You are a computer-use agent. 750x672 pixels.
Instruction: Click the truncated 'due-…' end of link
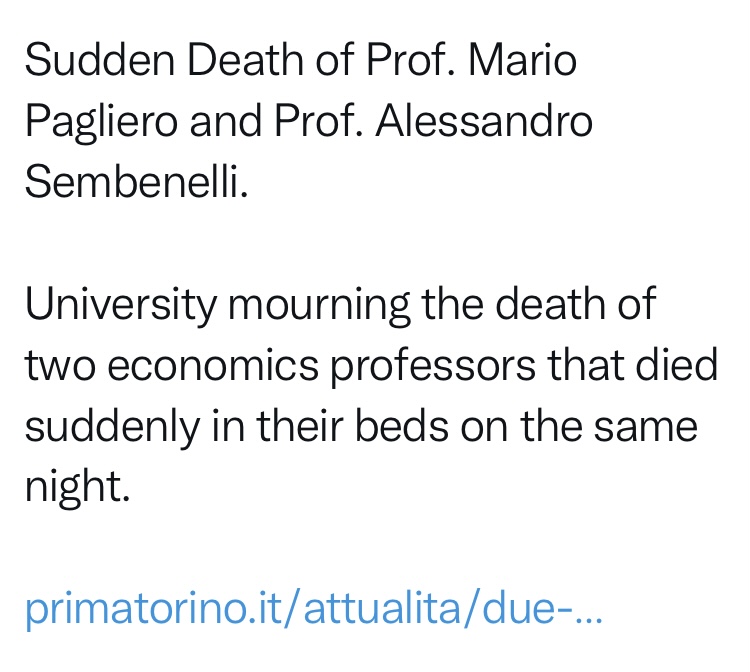tap(542, 608)
